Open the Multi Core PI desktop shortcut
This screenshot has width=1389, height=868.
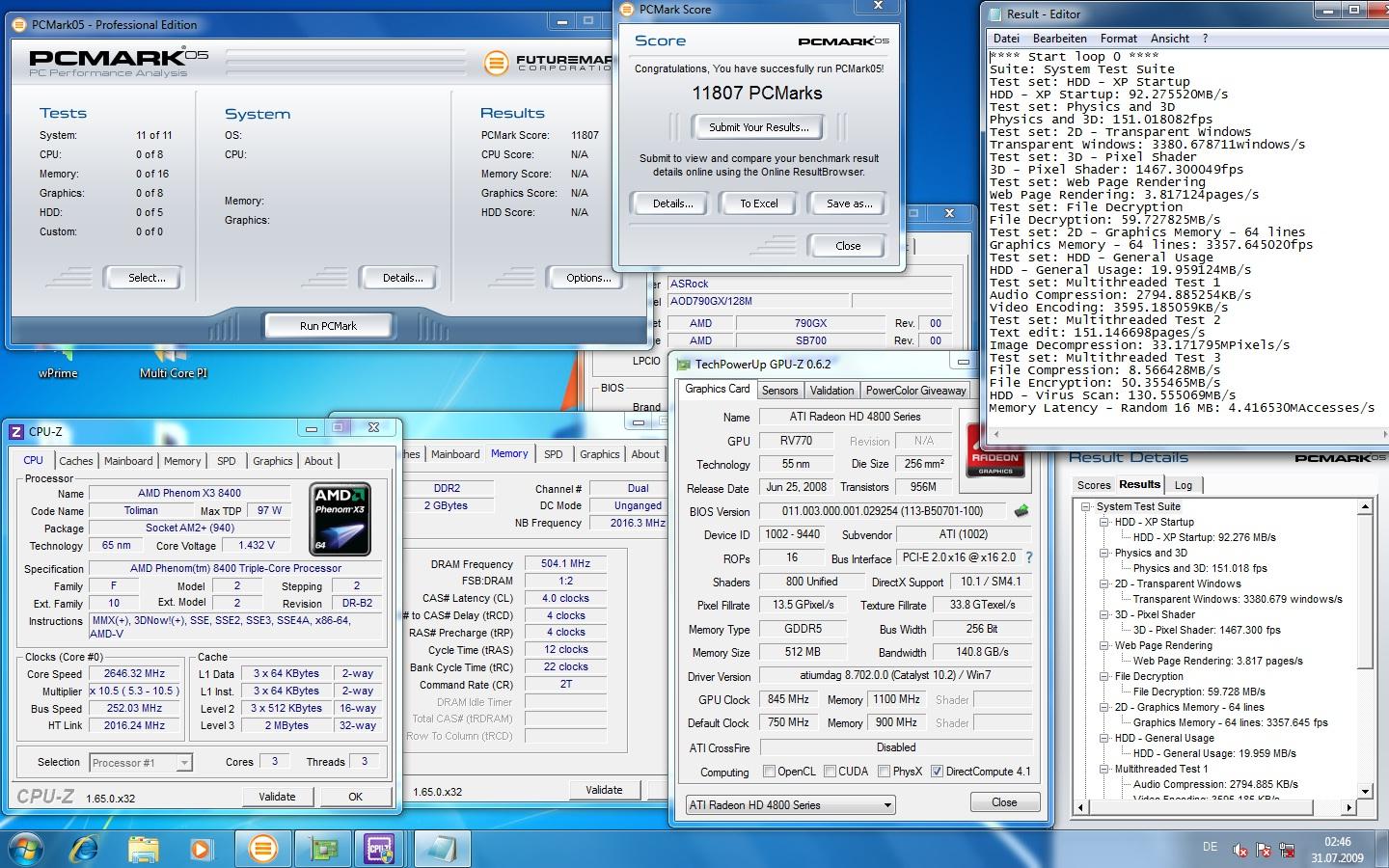(x=174, y=364)
